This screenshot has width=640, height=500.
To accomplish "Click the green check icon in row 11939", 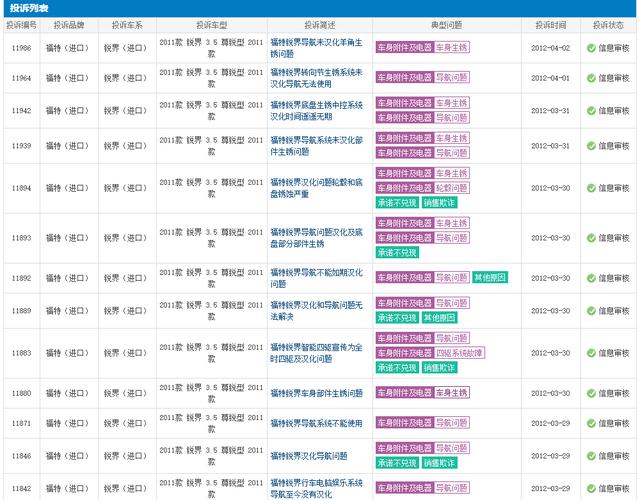I will click(x=591, y=146).
